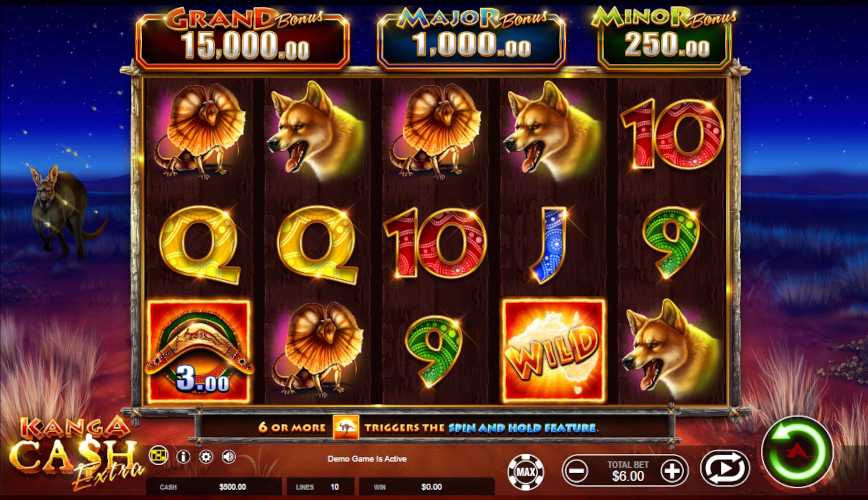The height and width of the screenshot is (500, 868).
Task: Click the Lines 10 indicator
Action: [x=321, y=487]
